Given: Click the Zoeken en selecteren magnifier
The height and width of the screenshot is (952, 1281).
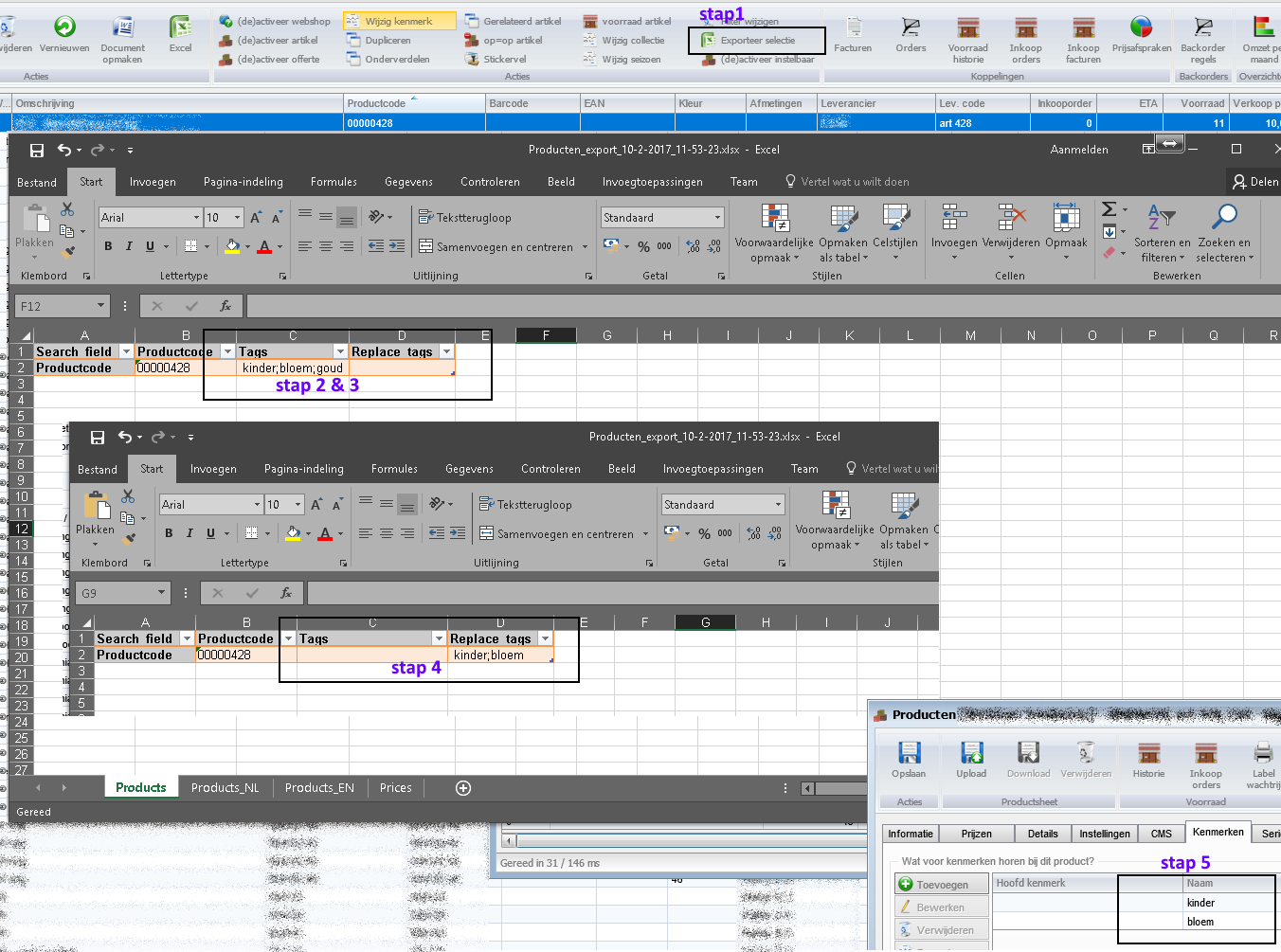Looking at the screenshot, I should pos(1224,218).
